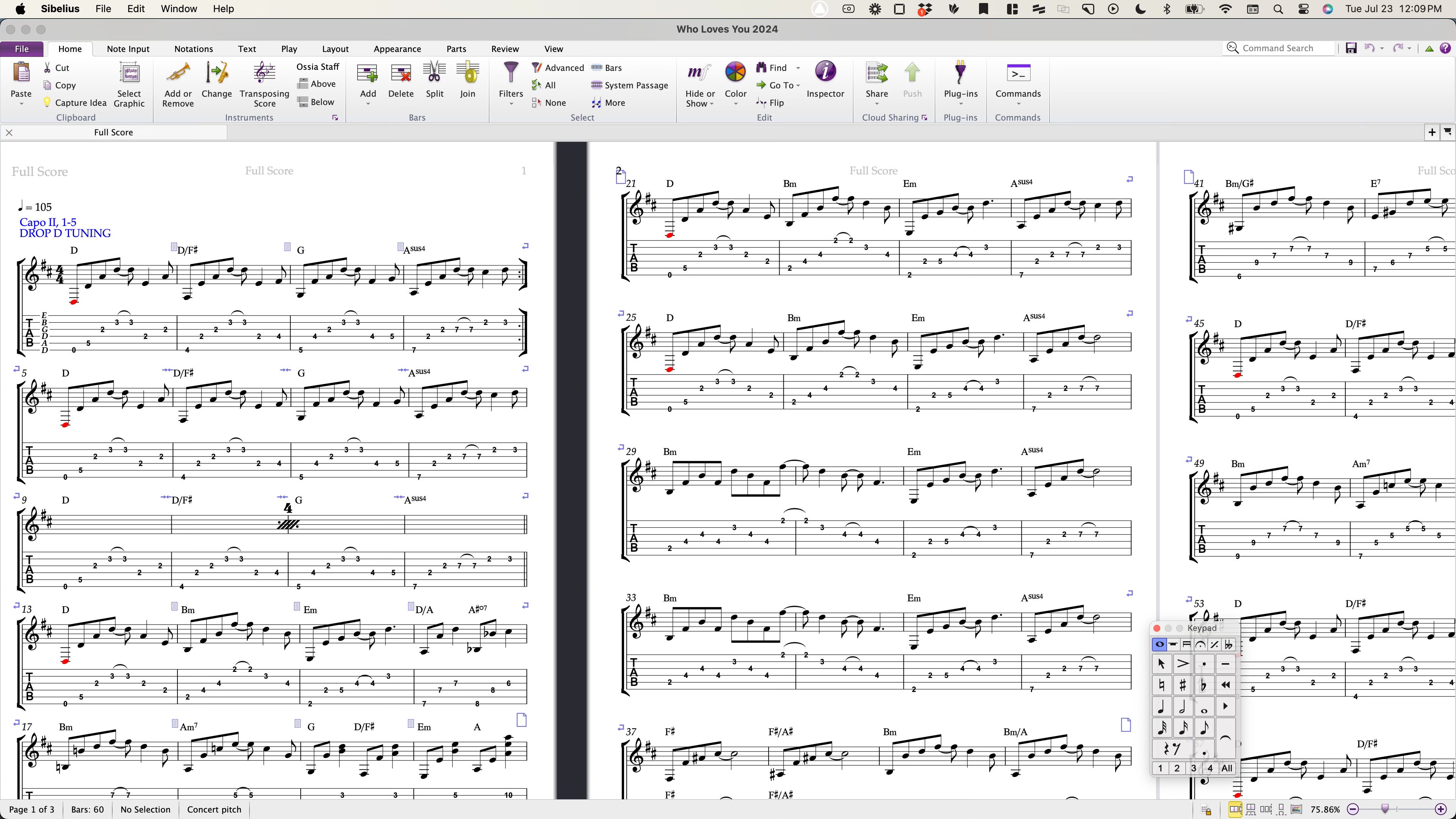
Task: Open the Window menu in the menu bar
Action: [179, 8]
